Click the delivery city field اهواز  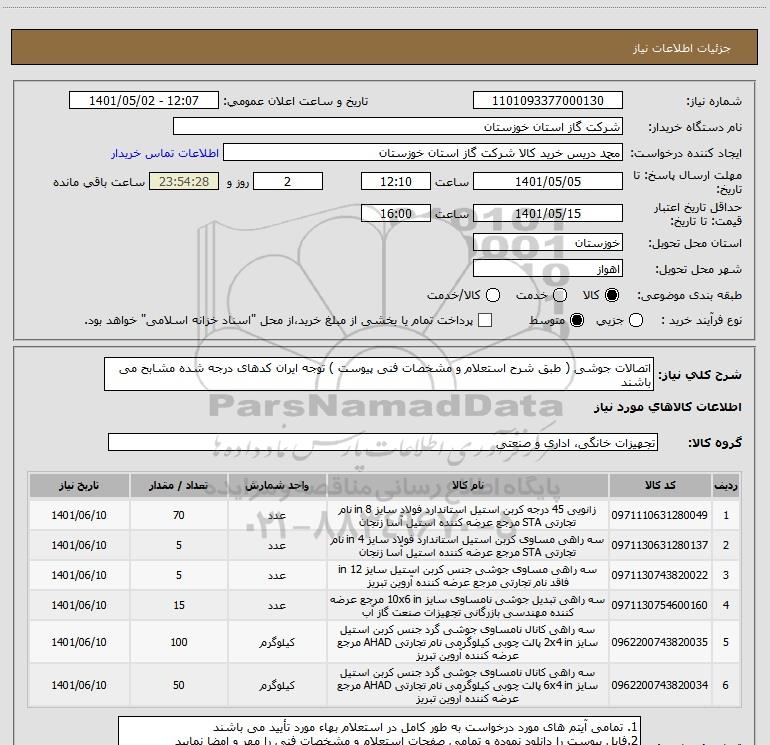pyautogui.click(x=548, y=269)
